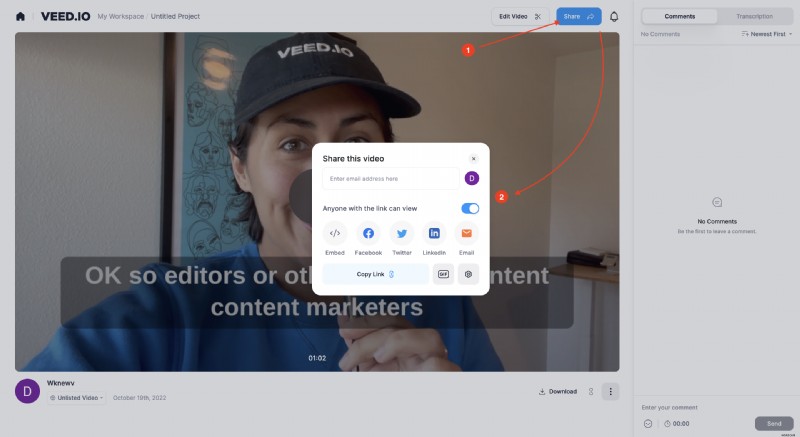
Task: Toggle Anyone with the link can view
Action: (470, 209)
